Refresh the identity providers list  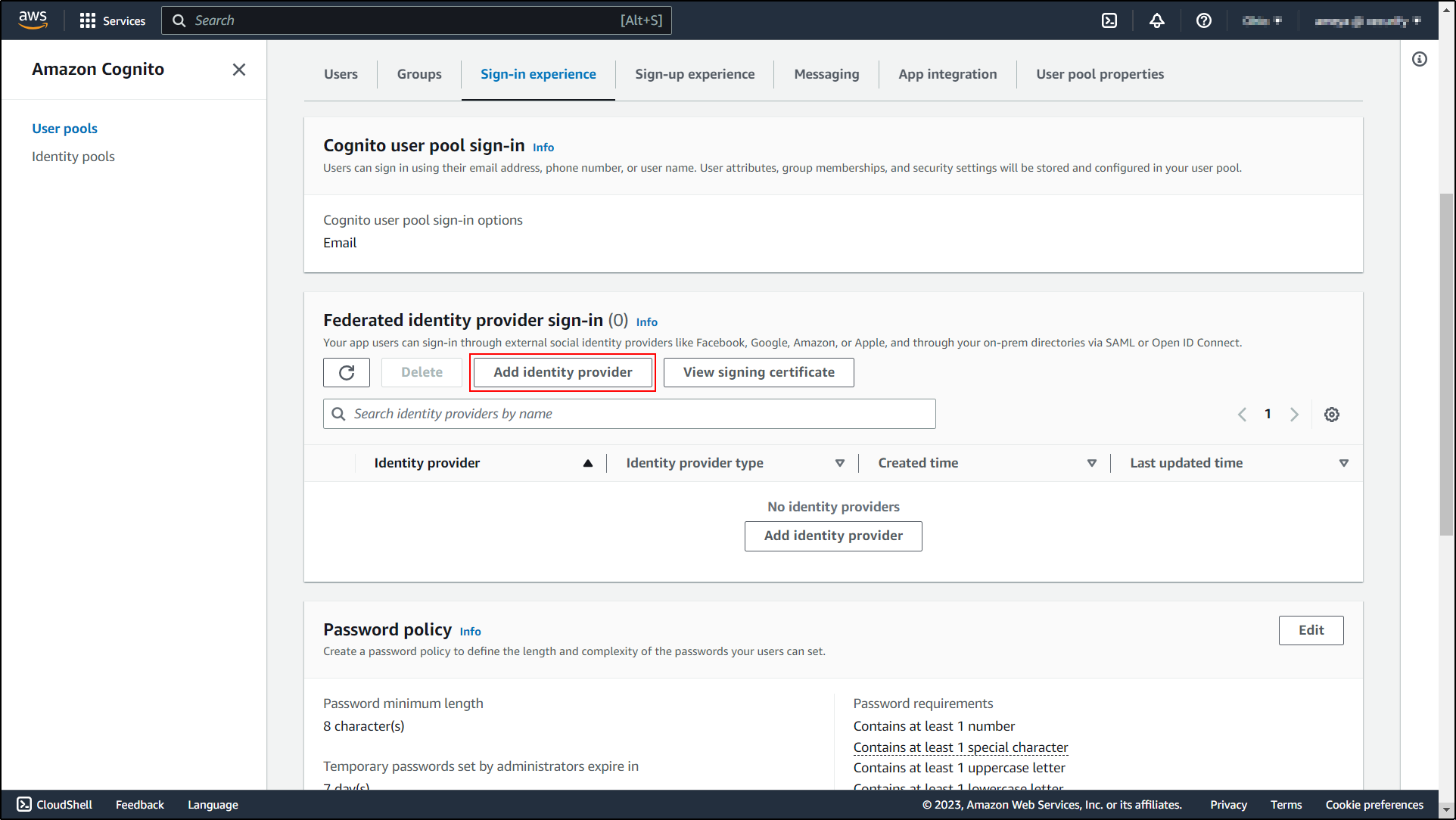click(x=347, y=372)
